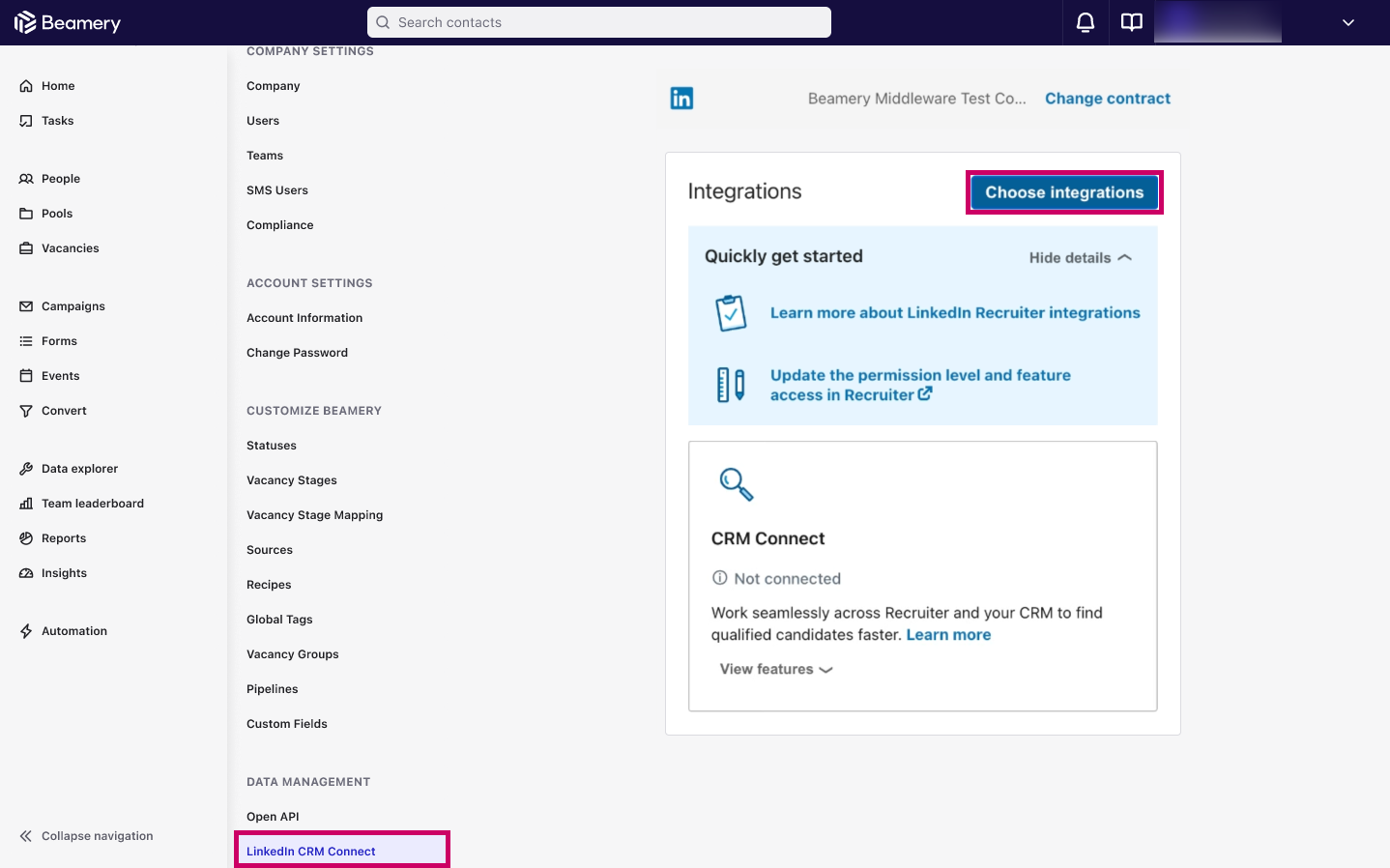Click the Home icon in the sidebar
Image resolution: width=1390 pixels, height=868 pixels.
click(26, 86)
